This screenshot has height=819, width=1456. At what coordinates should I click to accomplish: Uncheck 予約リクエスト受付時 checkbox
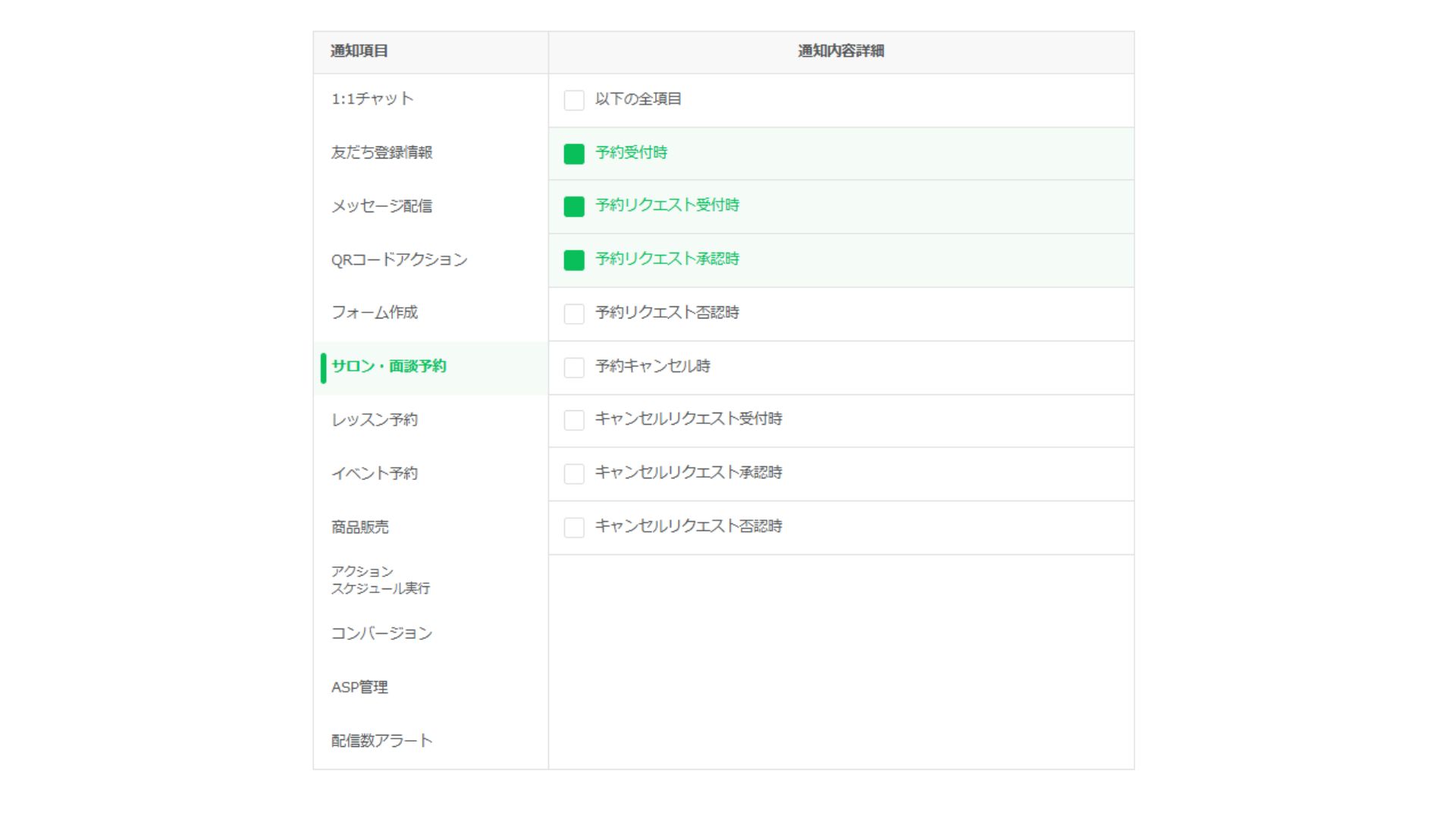tap(574, 206)
